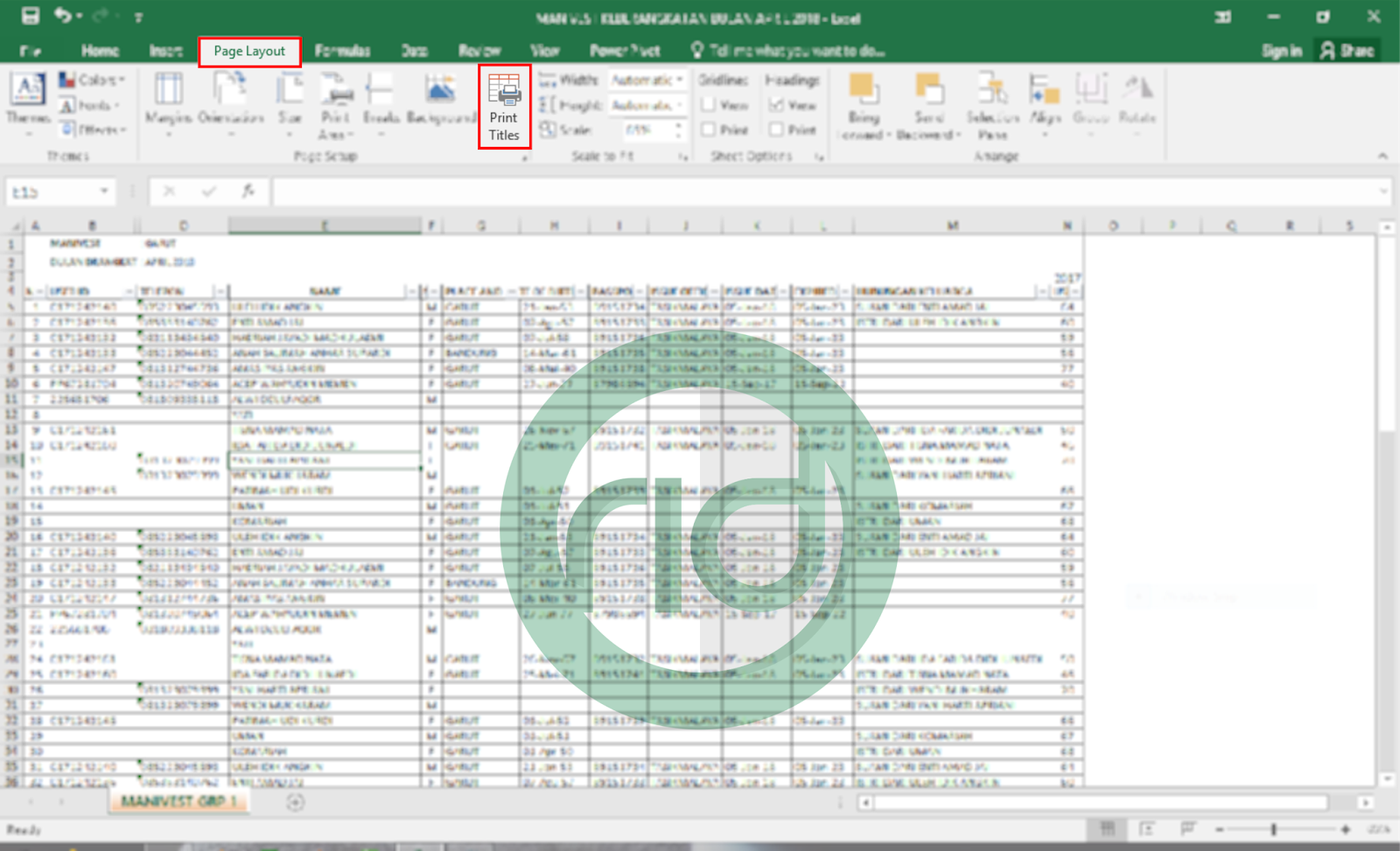
Task: Click the Sign in link
Action: tap(1282, 51)
